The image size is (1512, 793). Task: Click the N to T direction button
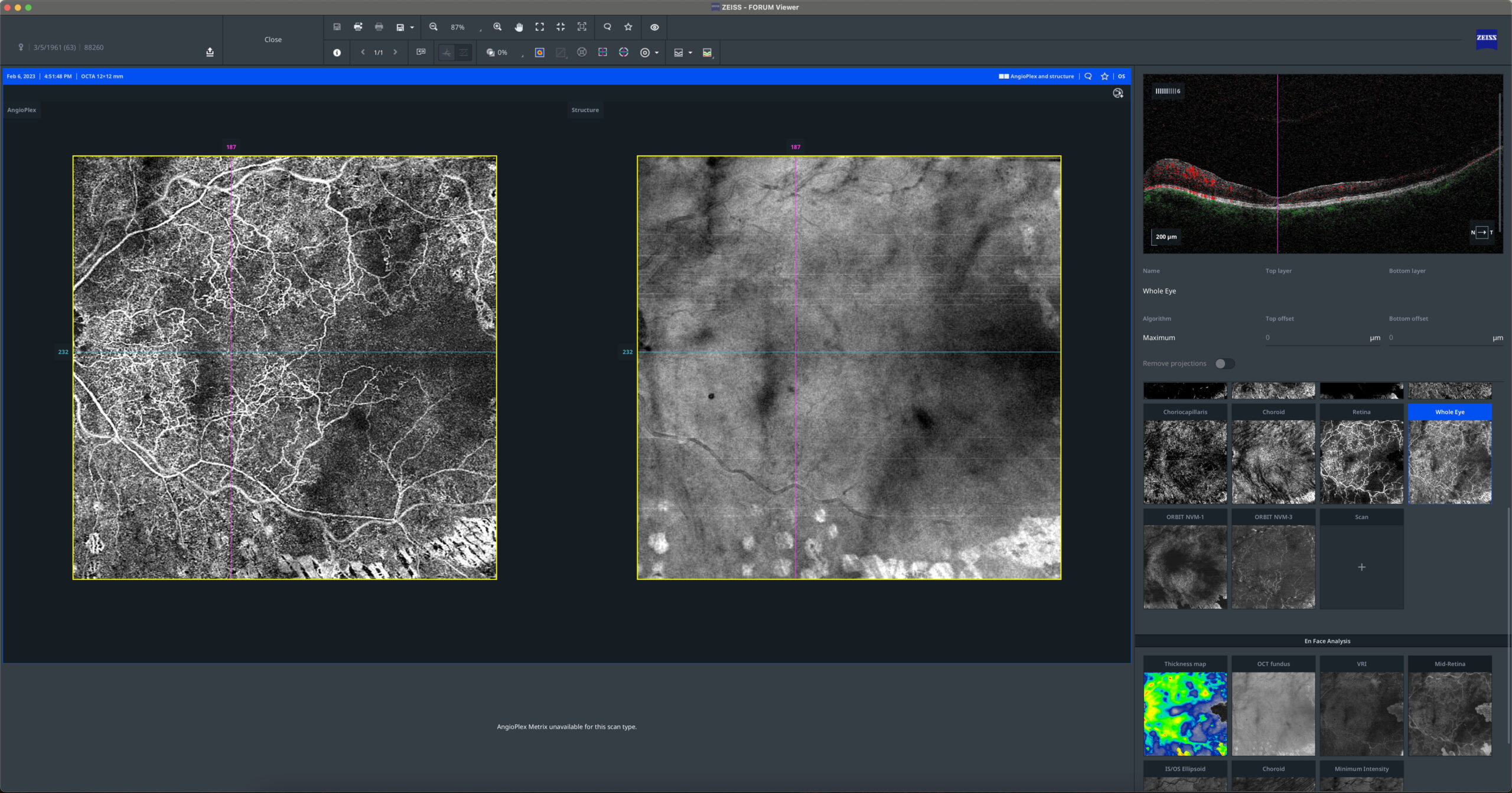pos(1482,232)
